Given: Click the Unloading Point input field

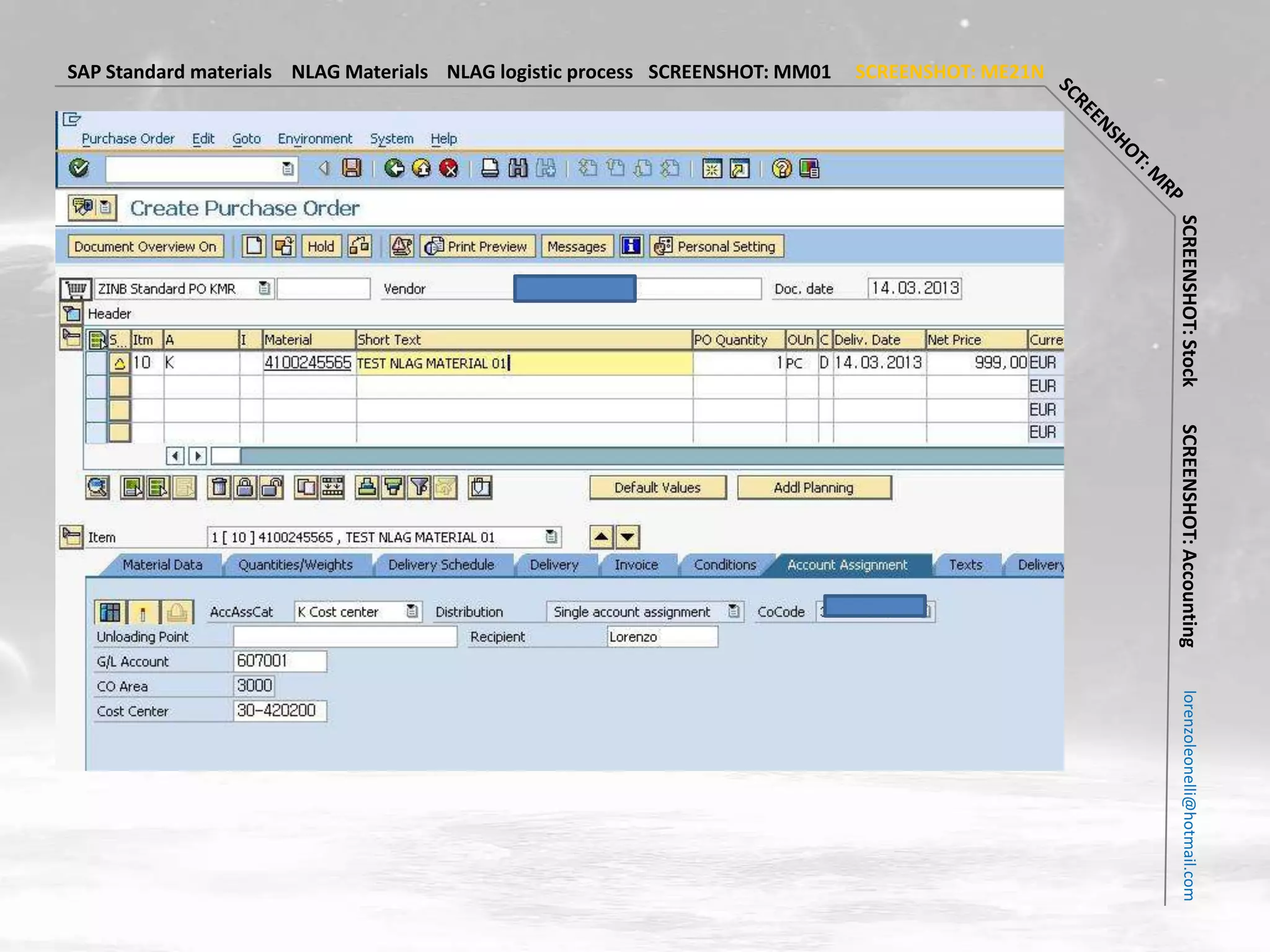Looking at the screenshot, I should pyautogui.click(x=345, y=637).
